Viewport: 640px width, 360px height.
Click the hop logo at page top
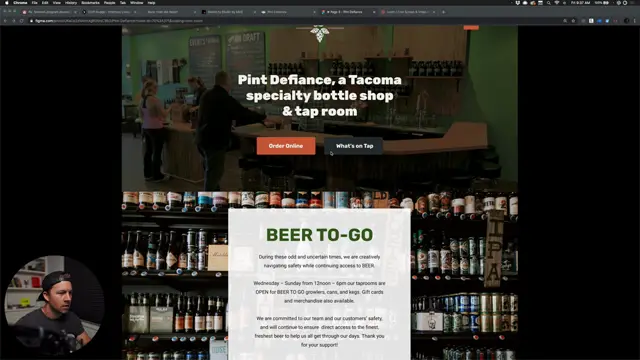coord(320,33)
